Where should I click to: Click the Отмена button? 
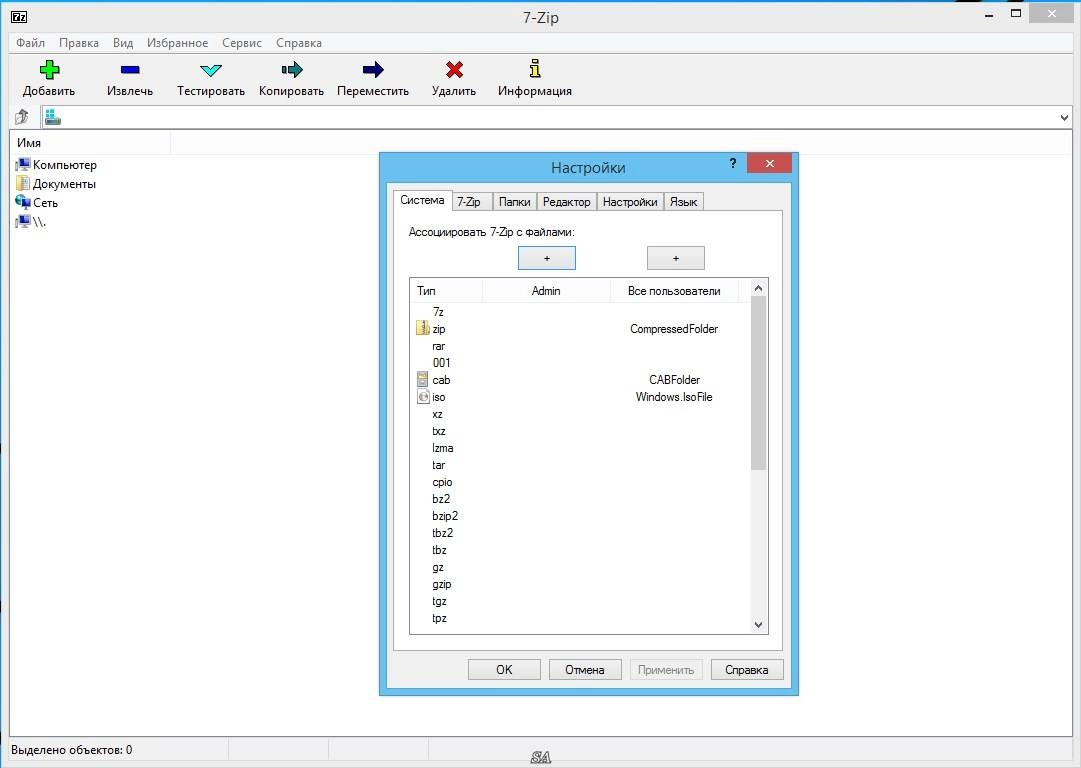tap(585, 669)
